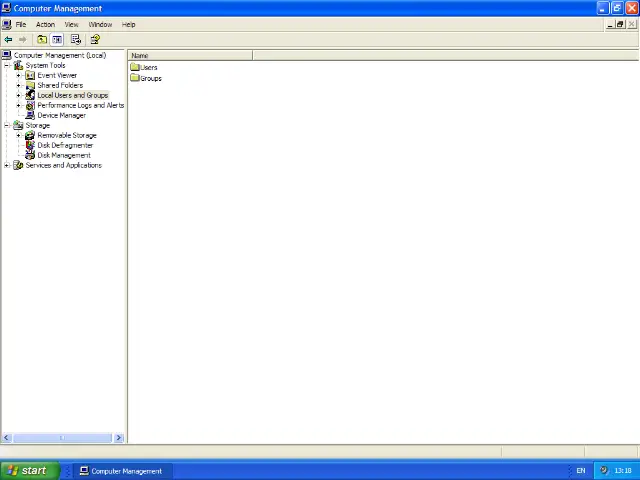This screenshot has height=480, width=640.
Task: Expand the Event Viewer node
Action: tap(18, 76)
